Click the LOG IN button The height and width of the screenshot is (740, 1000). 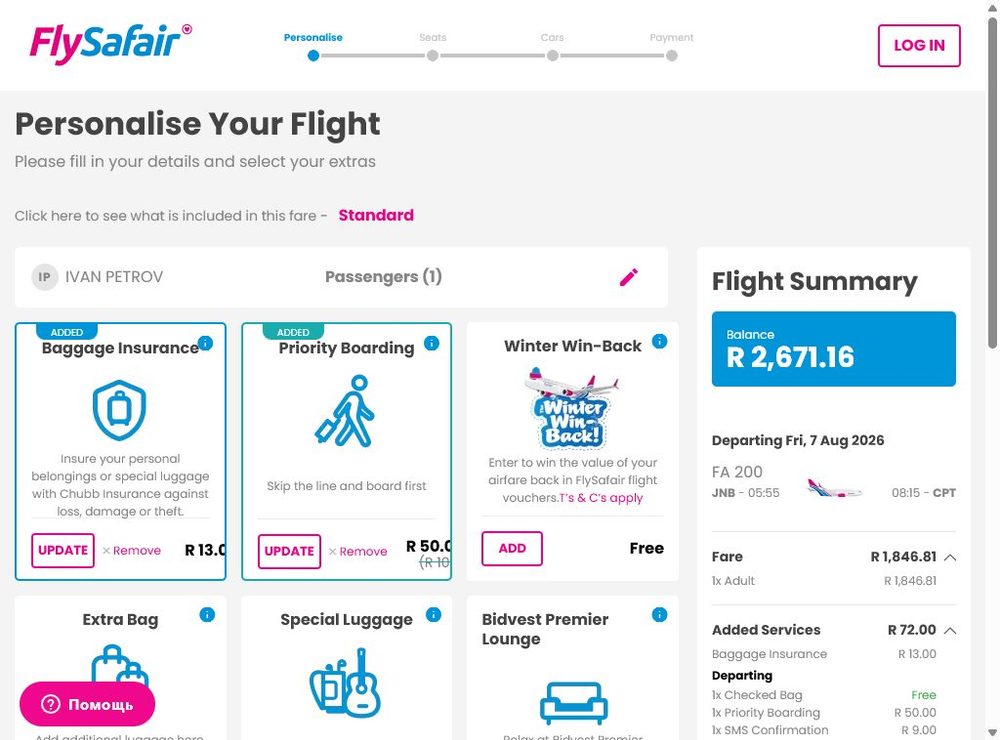click(x=919, y=45)
